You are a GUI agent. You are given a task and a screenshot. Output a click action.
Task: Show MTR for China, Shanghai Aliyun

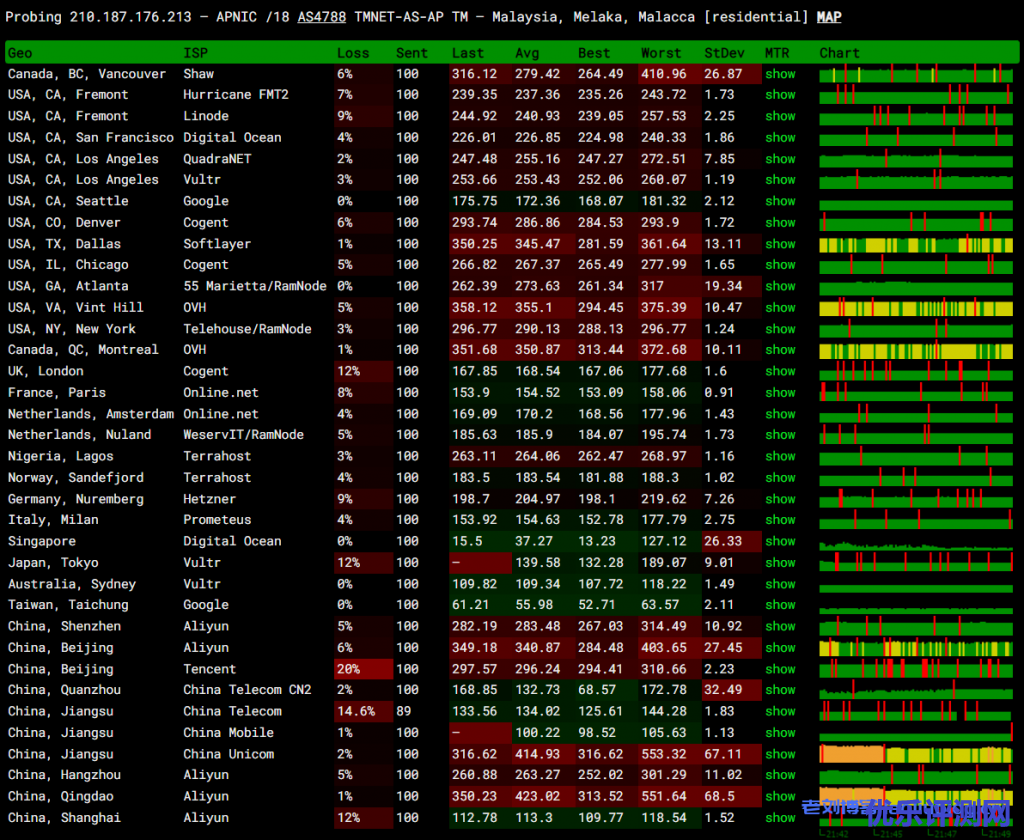click(x=780, y=818)
